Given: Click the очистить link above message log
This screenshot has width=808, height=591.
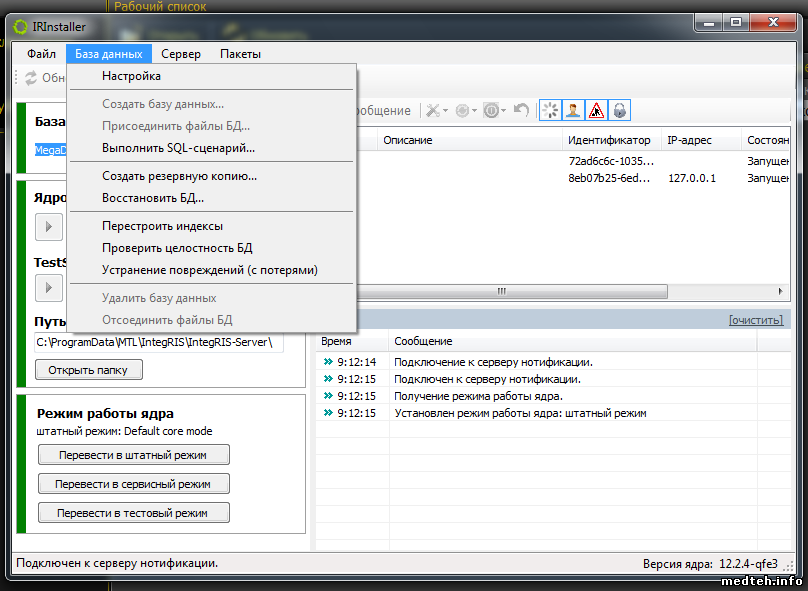Looking at the screenshot, I should click(x=759, y=320).
